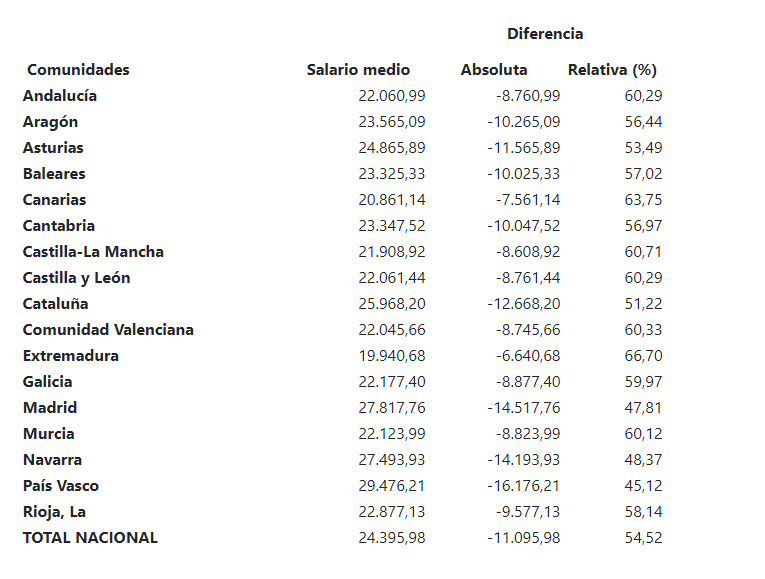The width and height of the screenshot is (765, 579).
Task: Select the TOTAL NACIONAL row label
Action: pos(90,538)
